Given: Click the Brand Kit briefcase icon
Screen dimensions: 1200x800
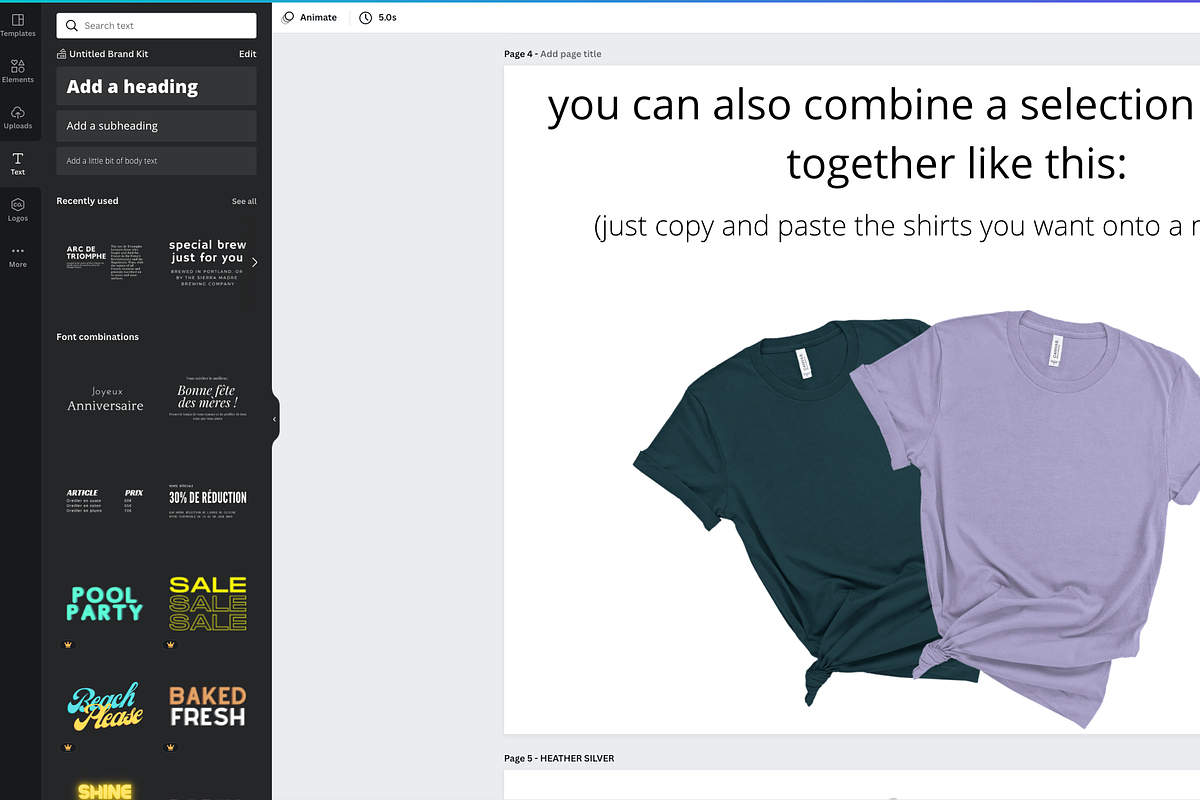Looking at the screenshot, I should [x=62, y=54].
